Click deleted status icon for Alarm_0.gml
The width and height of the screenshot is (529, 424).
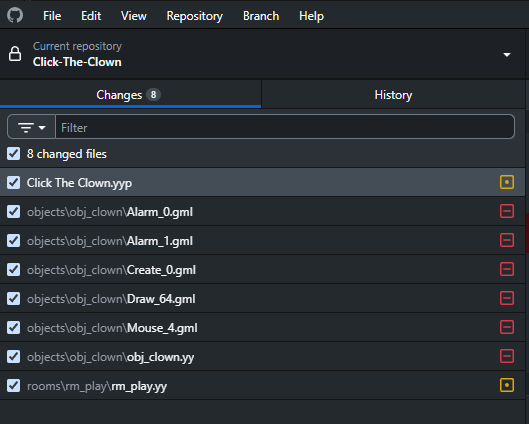507,211
